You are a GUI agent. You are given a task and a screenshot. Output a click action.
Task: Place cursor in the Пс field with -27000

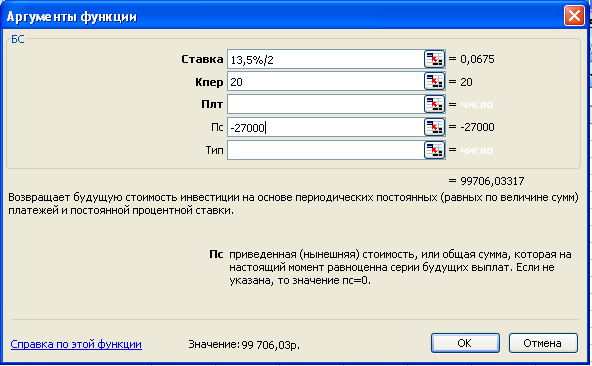point(326,127)
